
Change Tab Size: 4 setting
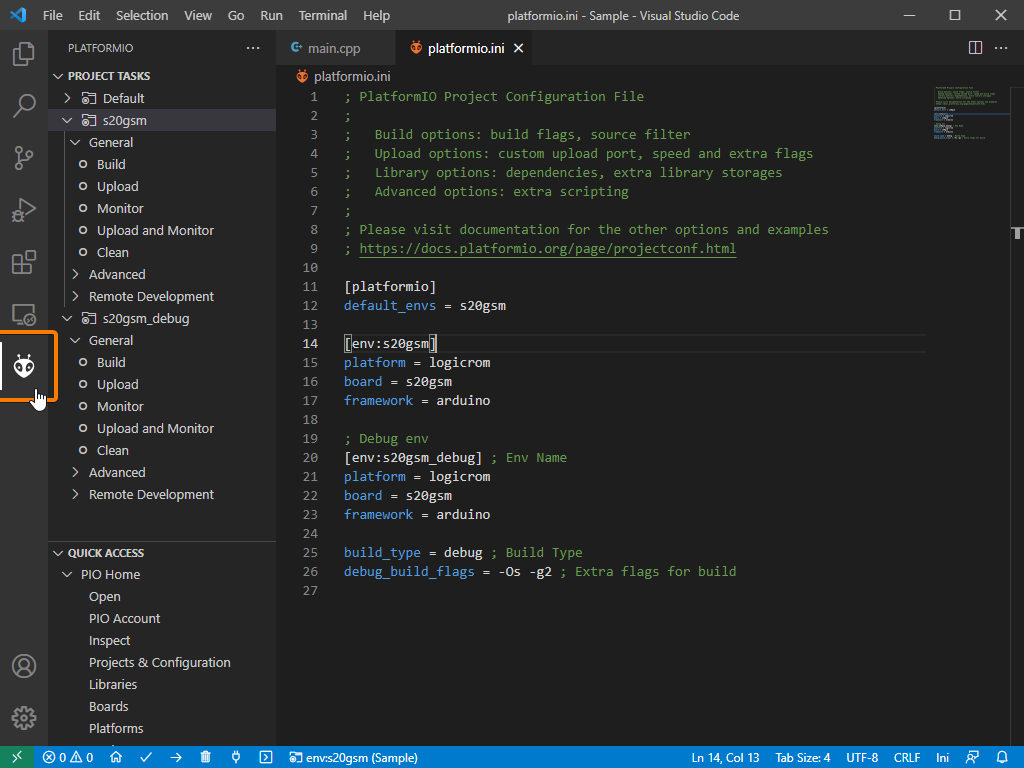[x=803, y=757]
